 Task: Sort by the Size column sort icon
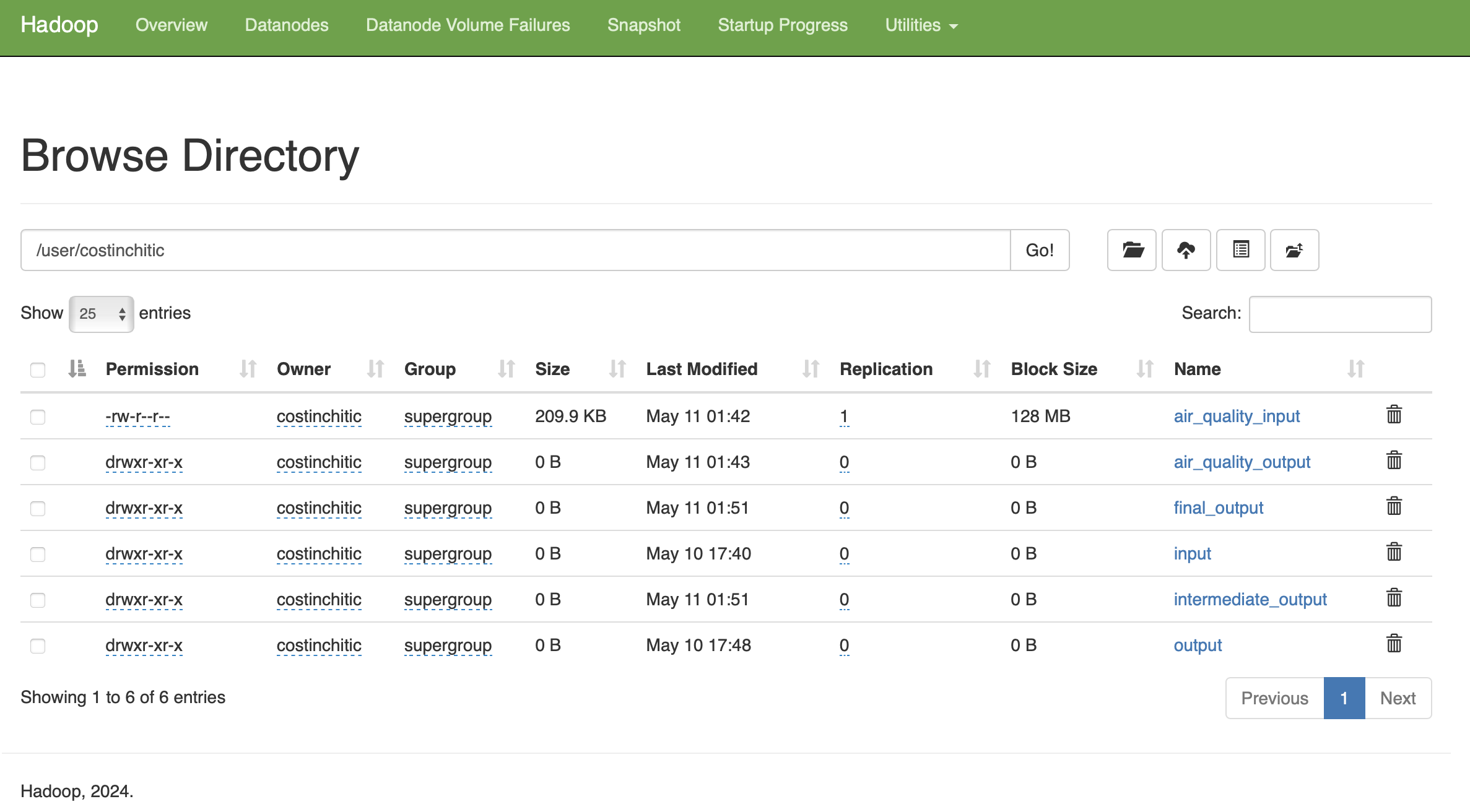coord(617,369)
